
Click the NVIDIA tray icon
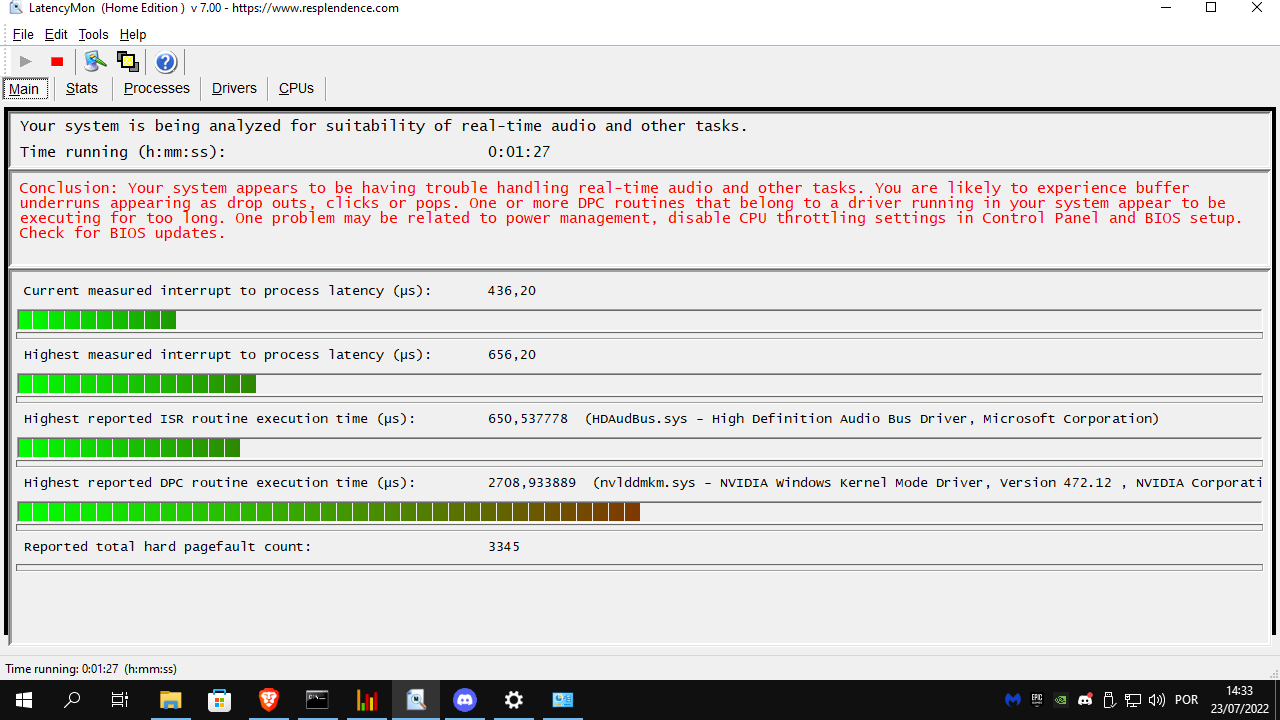[1062, 700]
